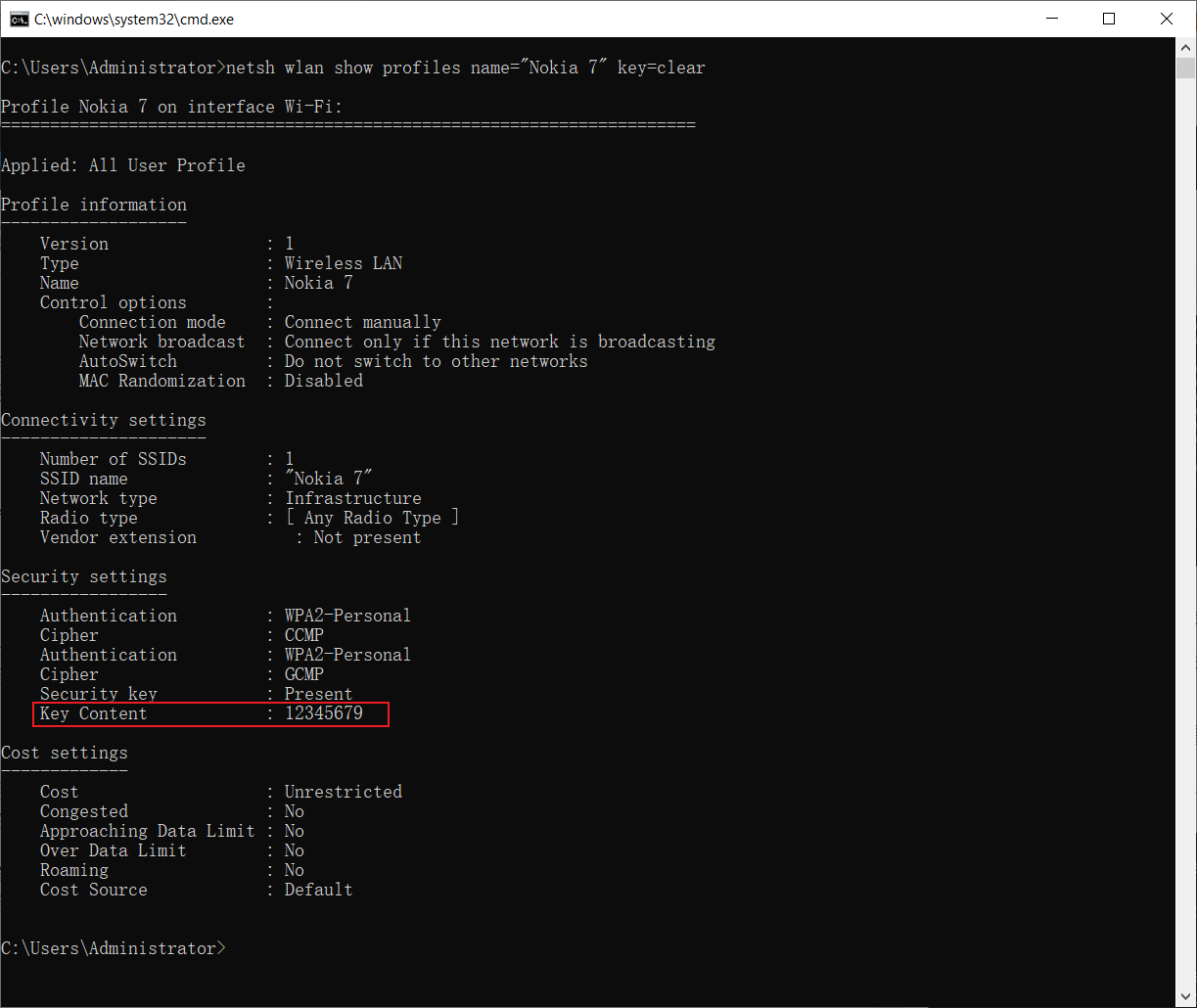This screenshot has height=1008, width=1197.
Task: Click the scrollbar up arrow
Action: (1186, 47)
